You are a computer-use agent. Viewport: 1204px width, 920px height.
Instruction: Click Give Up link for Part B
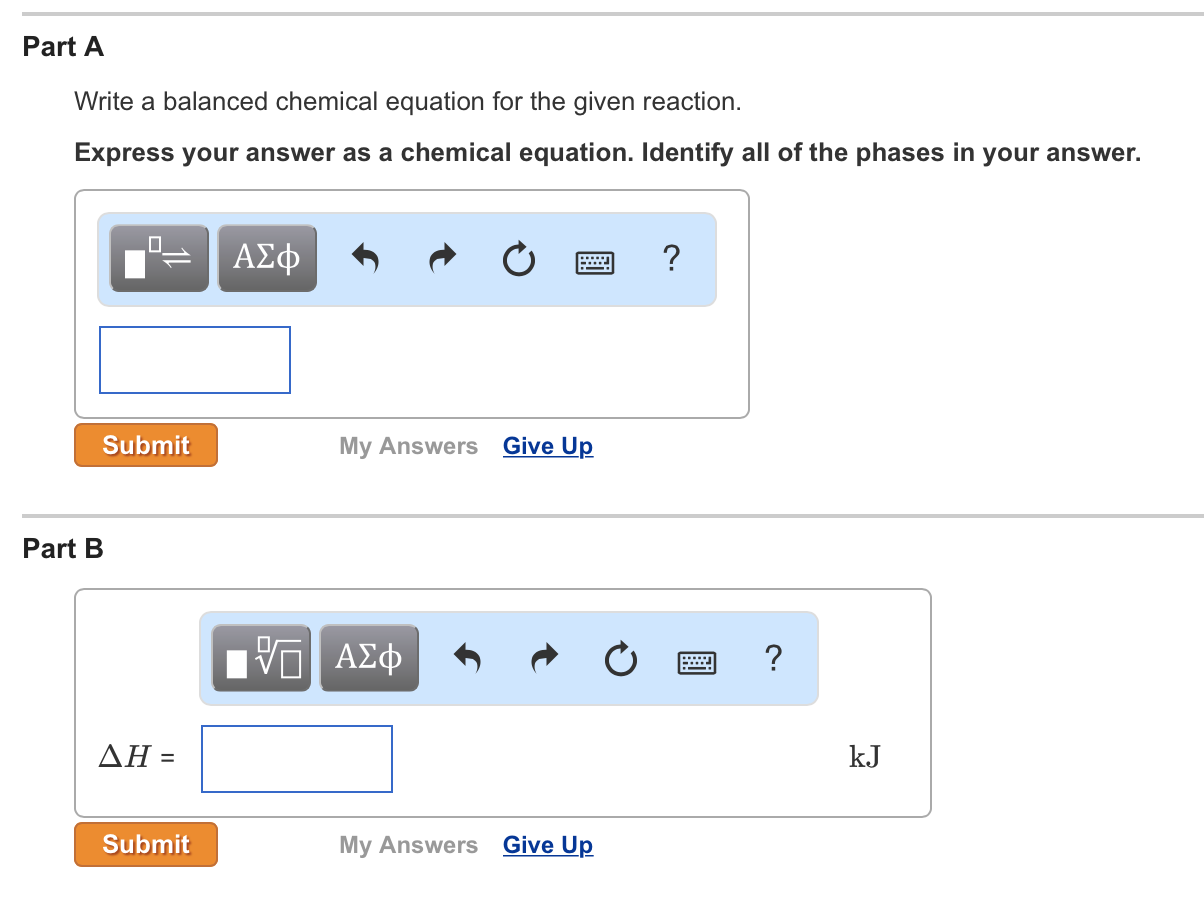point(547,845)
